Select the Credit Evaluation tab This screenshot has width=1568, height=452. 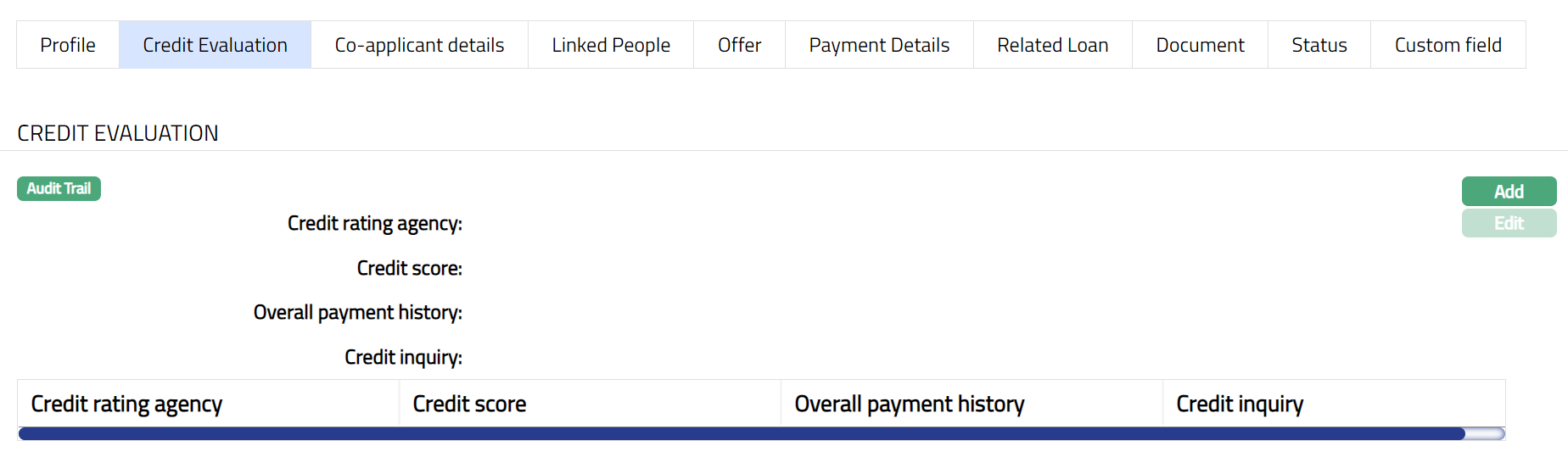point(215,45)
